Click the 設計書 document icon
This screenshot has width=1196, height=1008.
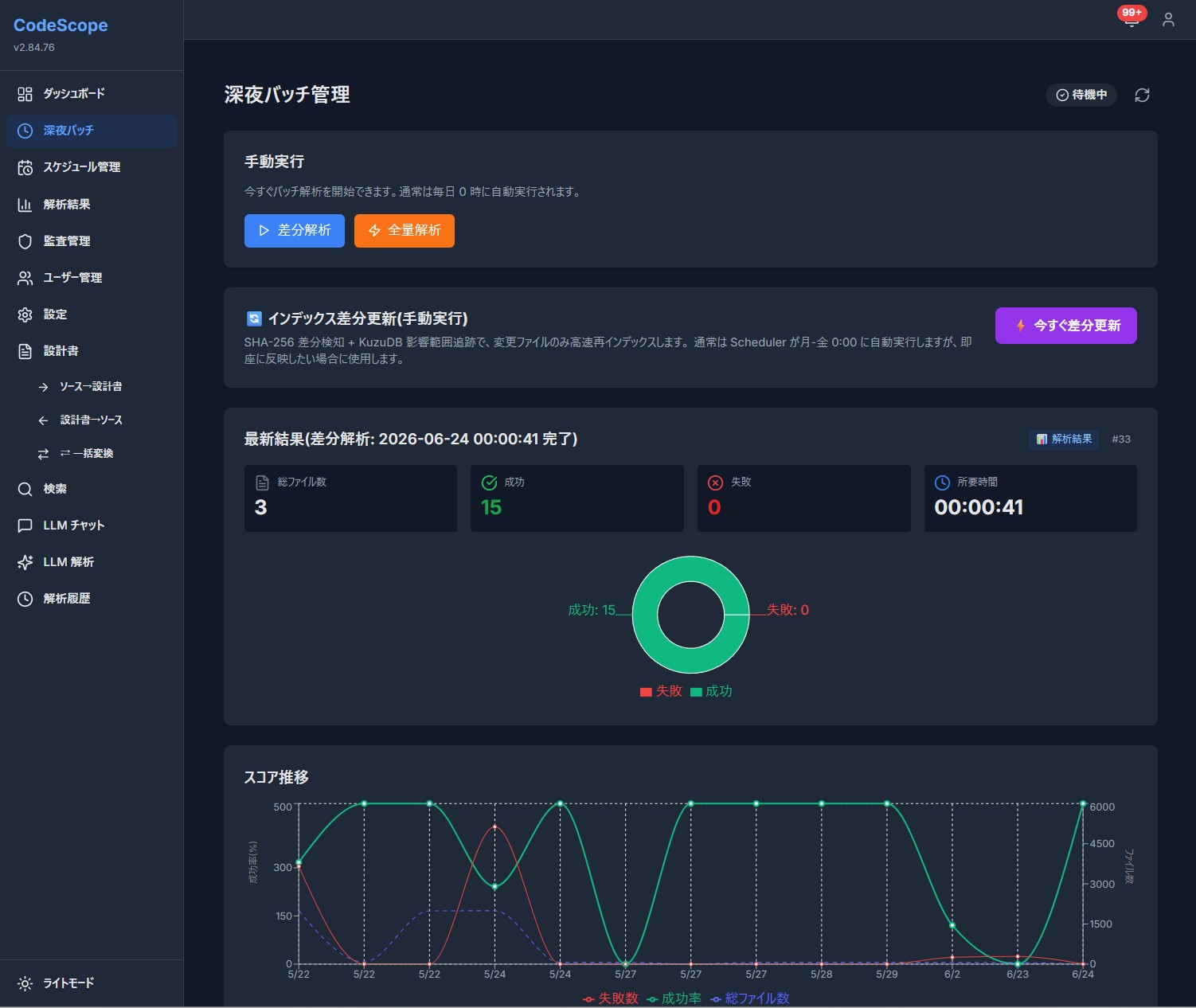point(25,351)
